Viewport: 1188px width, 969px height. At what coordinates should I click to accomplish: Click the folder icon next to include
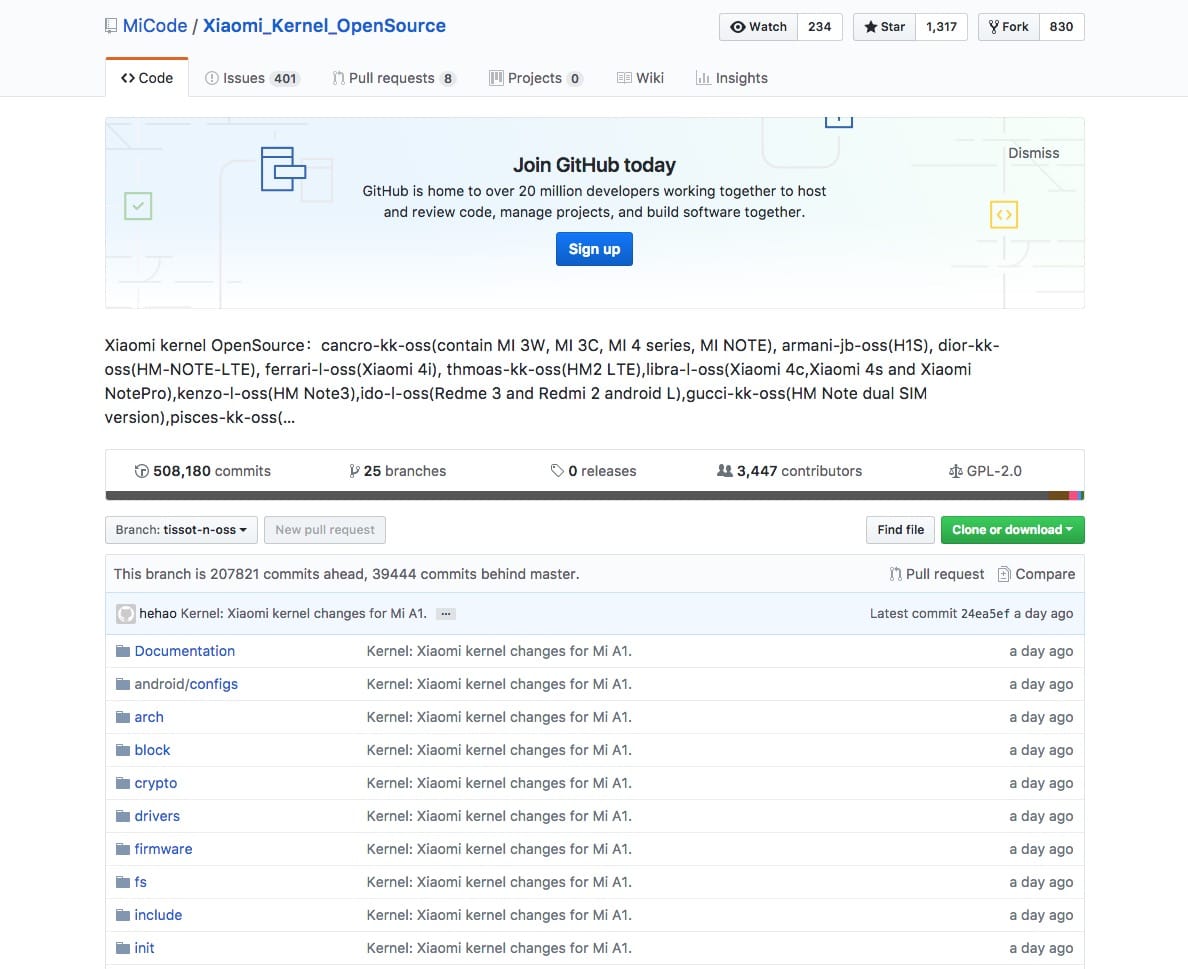[123, 914]
